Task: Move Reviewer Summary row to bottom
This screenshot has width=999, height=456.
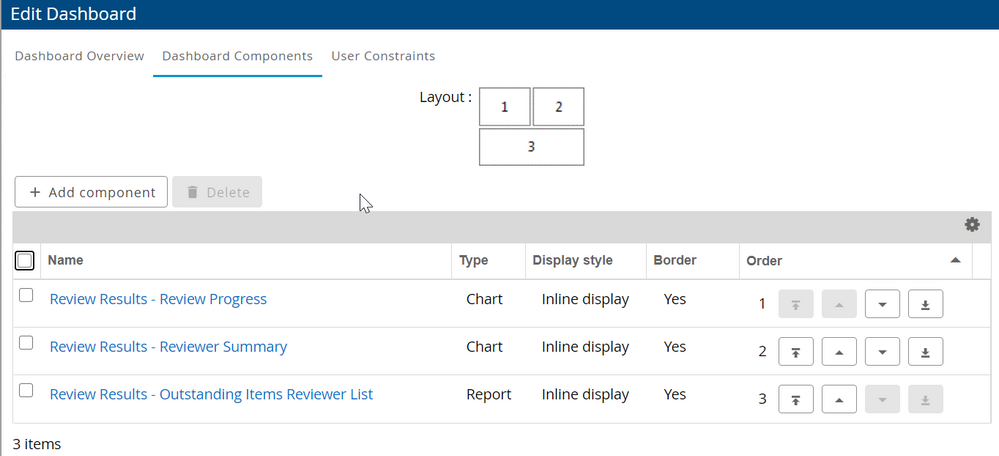Action: [x=925, y=352]
